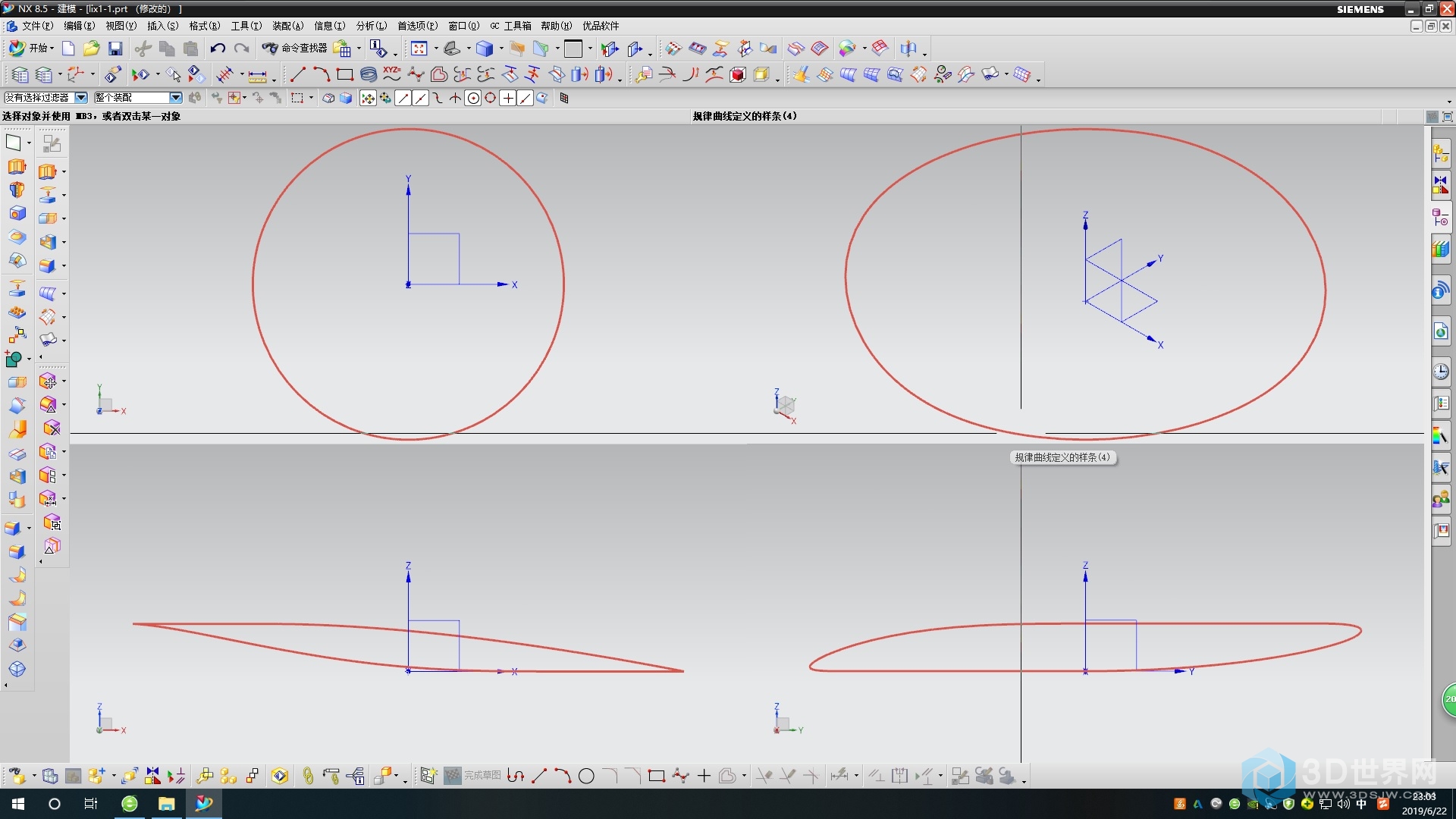Open the Command Finder (命令查找器)
The height and width of the screenshot is (819, 1456).
[x=294, y=49]
